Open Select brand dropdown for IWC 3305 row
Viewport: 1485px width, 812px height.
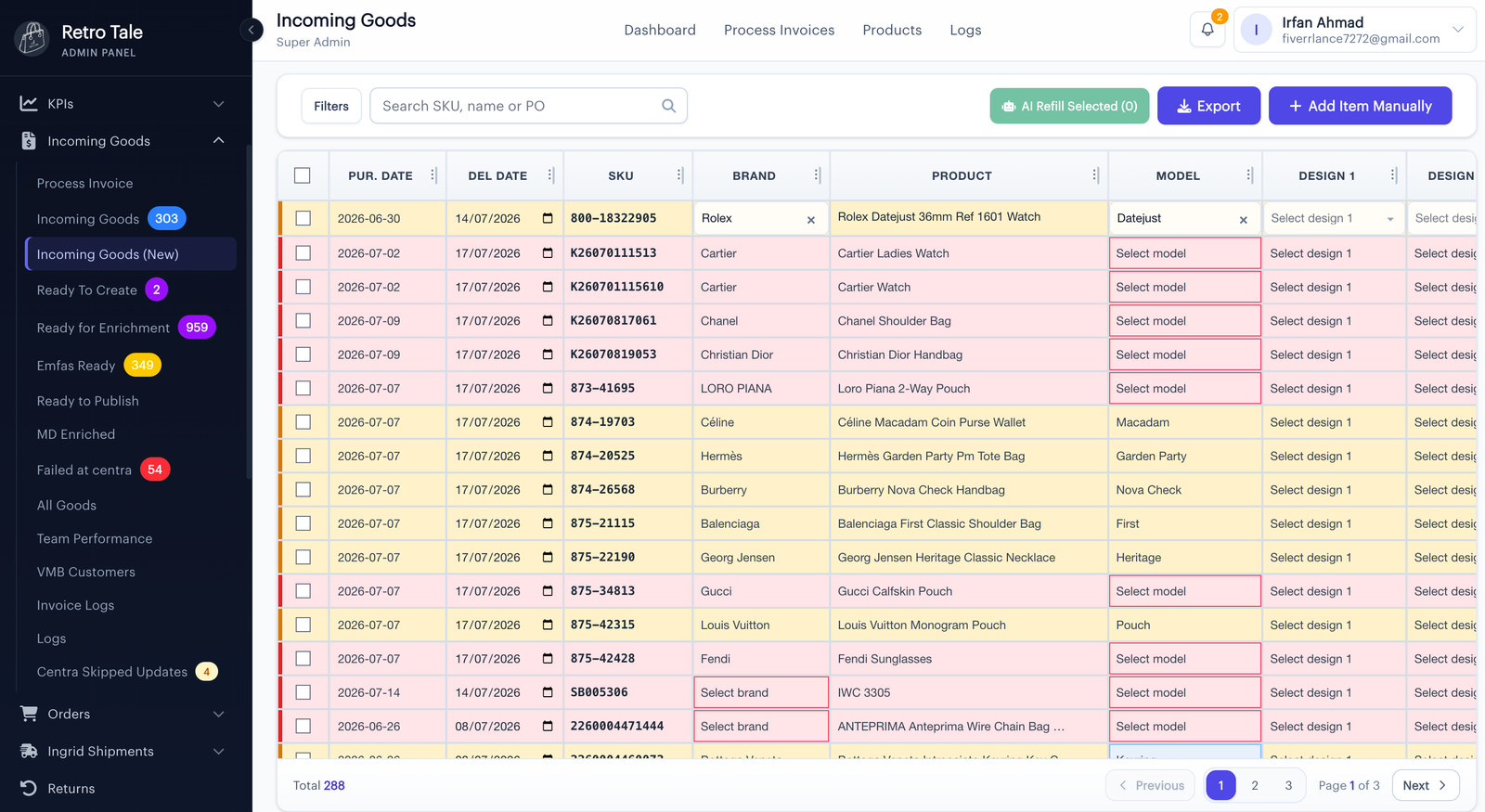(x=761, y=692)
